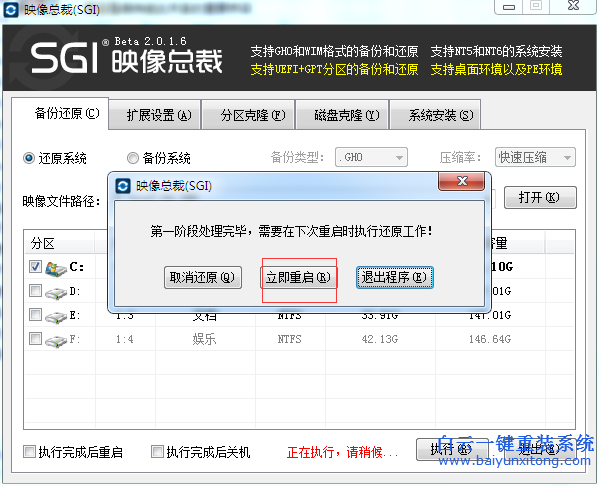
Task: Check the D: partition checkbox
Action: (36, 291)
